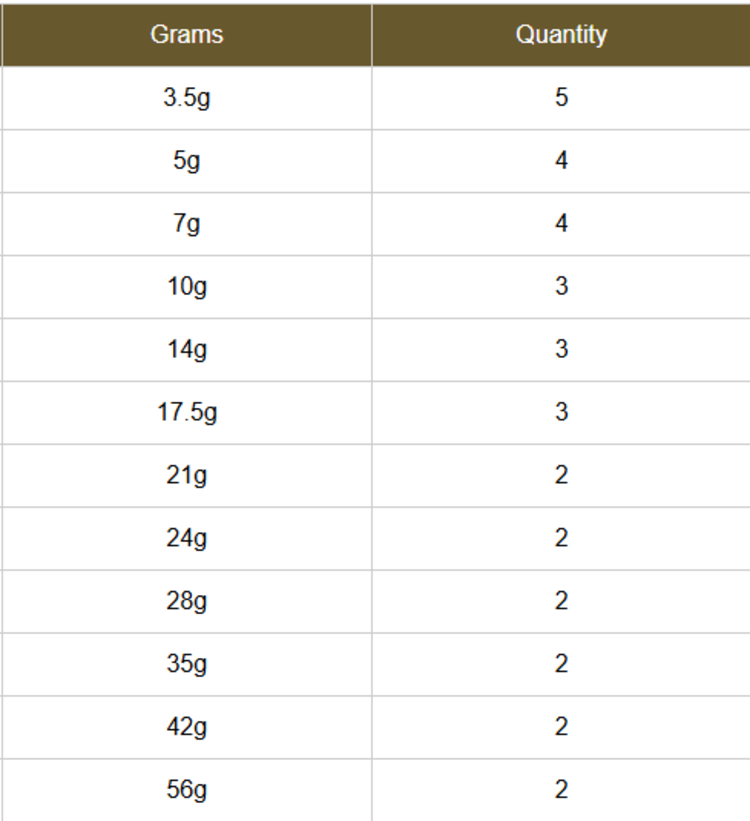The image size is (750, 821).
Task: Click the 42g grams cell
Action: (x=187, y=728)
